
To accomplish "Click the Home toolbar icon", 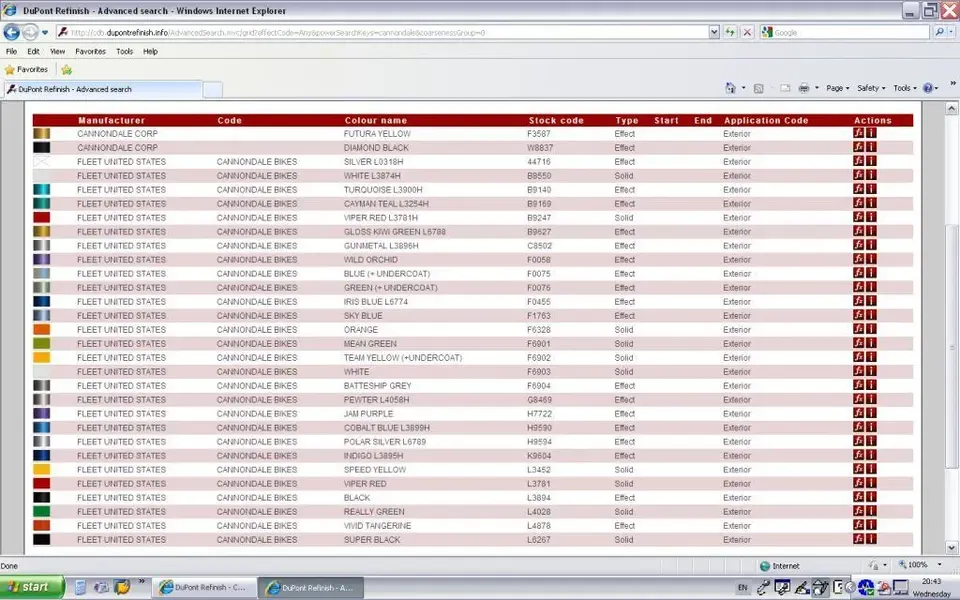I will point(730,88).
